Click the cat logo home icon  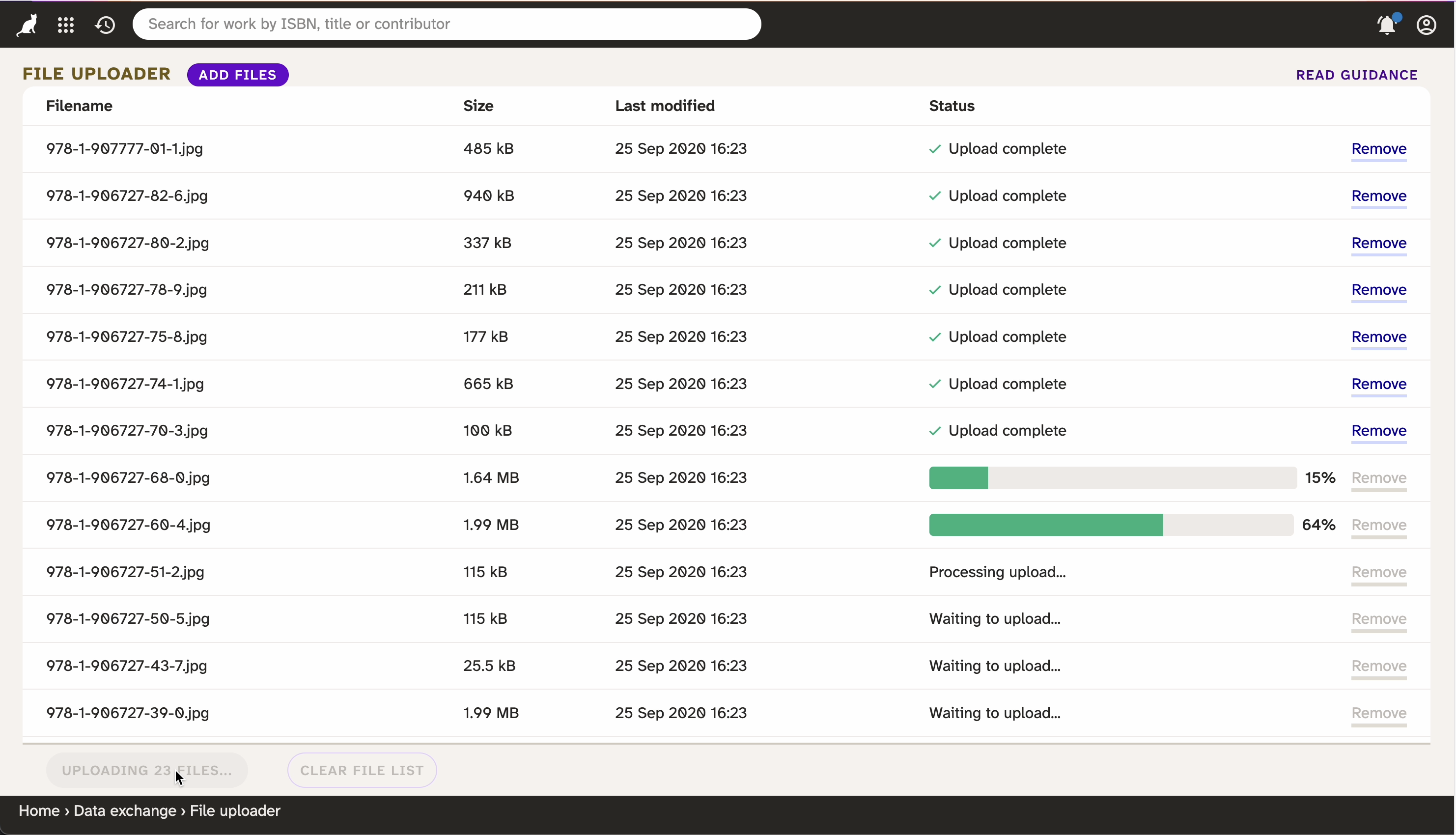click(x=27, y=25)
